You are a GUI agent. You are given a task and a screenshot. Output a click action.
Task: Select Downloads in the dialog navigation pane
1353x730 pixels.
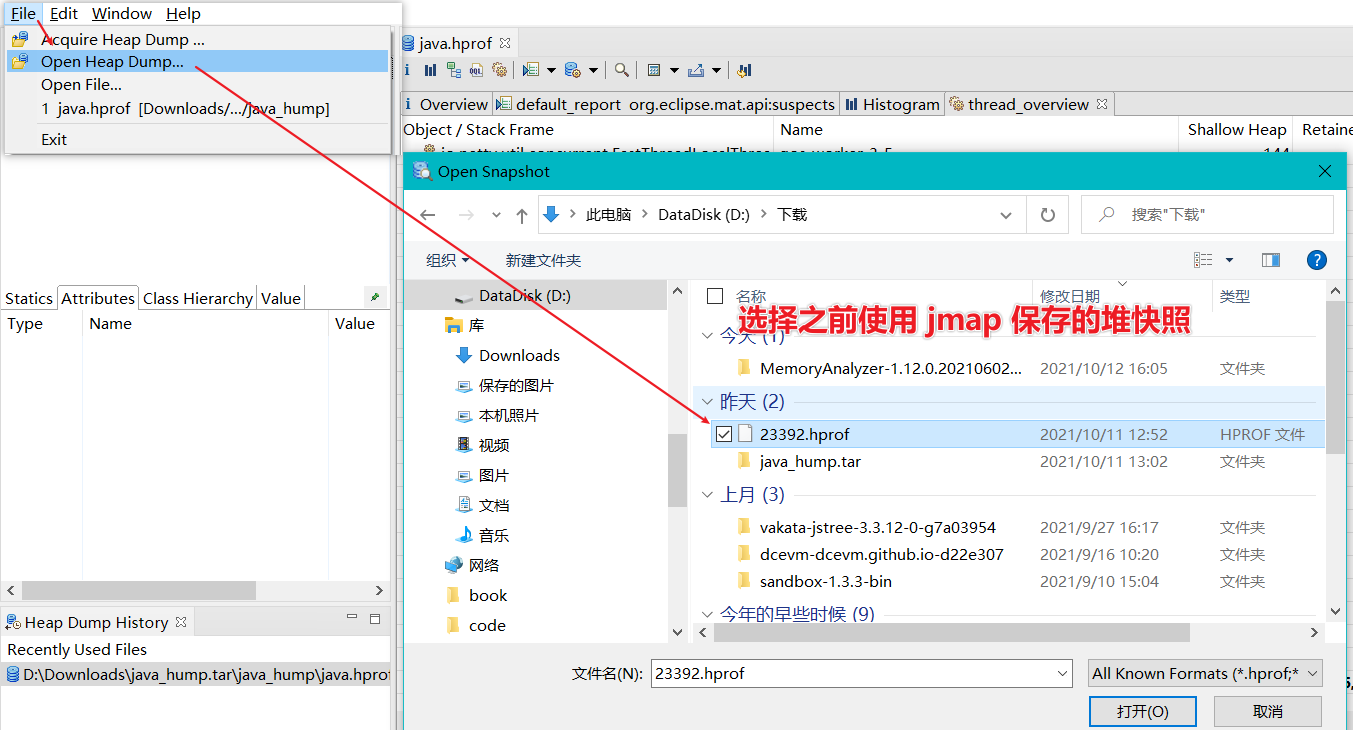point(519,355)
